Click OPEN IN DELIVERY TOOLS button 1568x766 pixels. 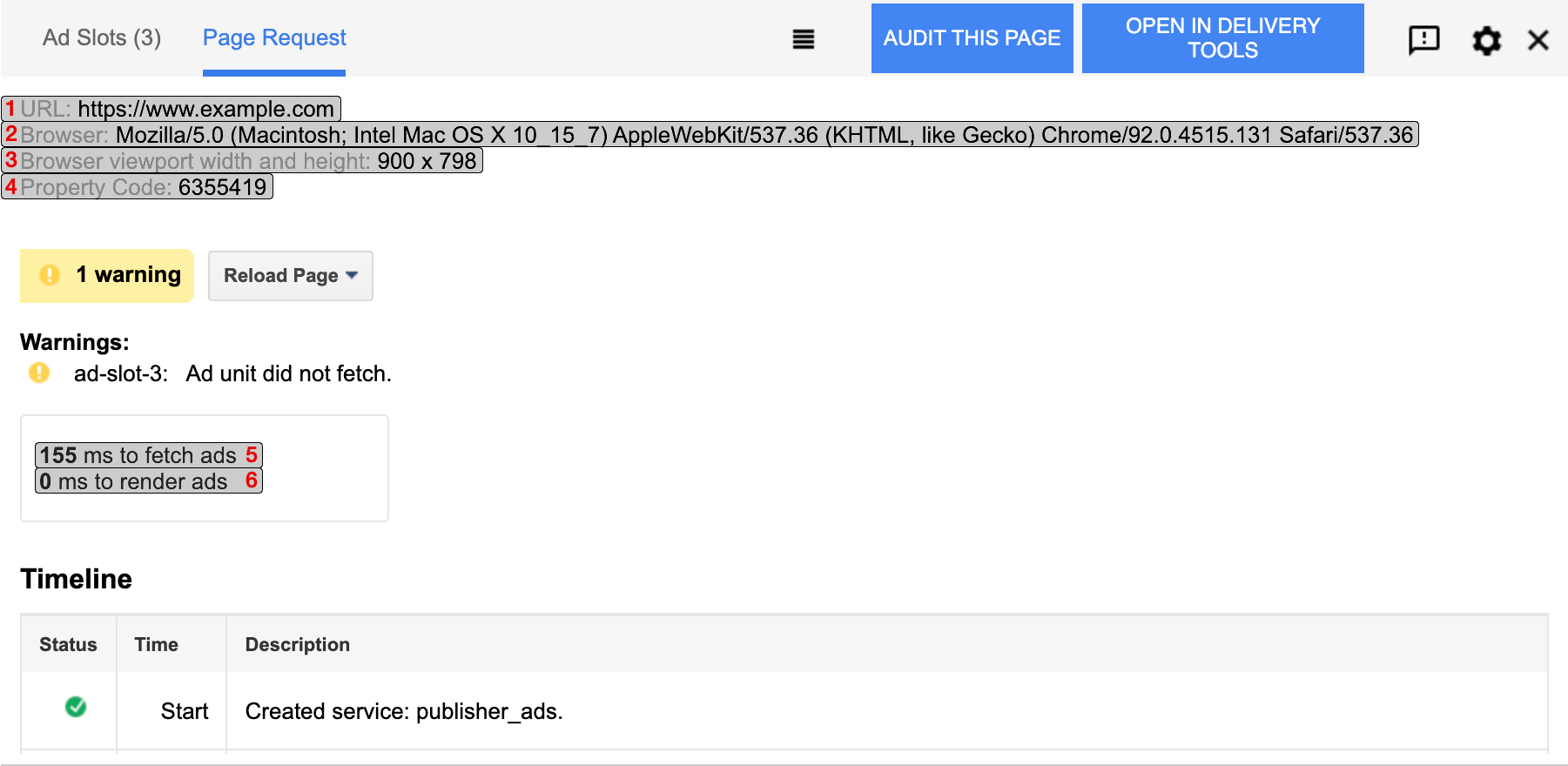pyautogui.click(x=1221, y=38)
